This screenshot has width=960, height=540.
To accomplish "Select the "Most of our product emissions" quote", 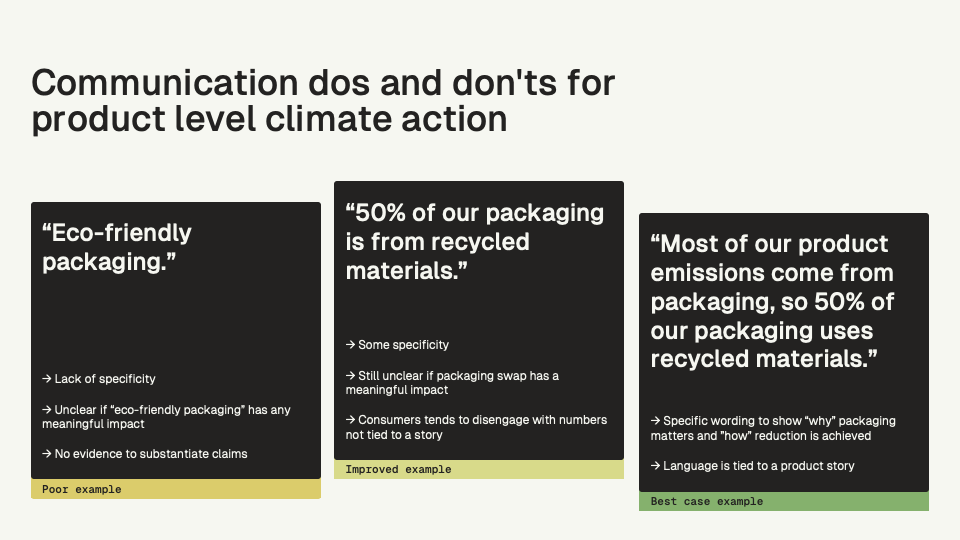I will tap(772, 301).
